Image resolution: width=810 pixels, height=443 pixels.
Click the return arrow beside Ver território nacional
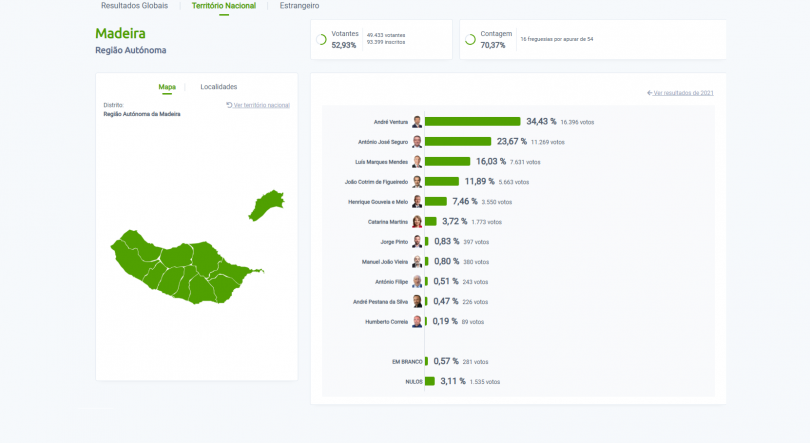[229, 105]
